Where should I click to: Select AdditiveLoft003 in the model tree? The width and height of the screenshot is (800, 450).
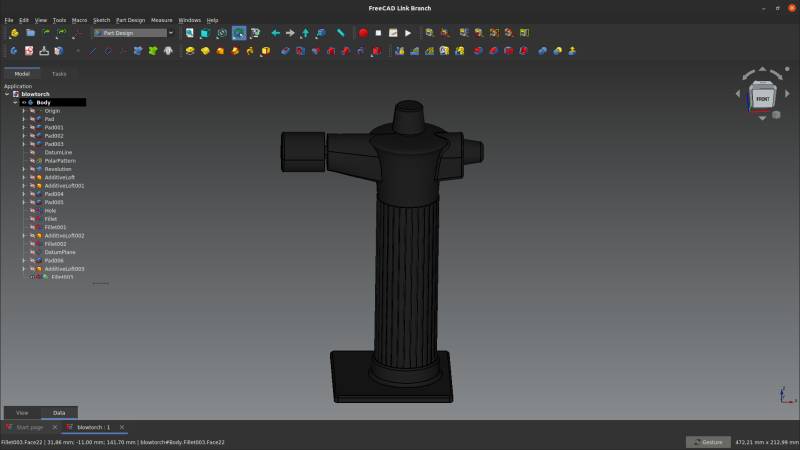coord(64,269)
